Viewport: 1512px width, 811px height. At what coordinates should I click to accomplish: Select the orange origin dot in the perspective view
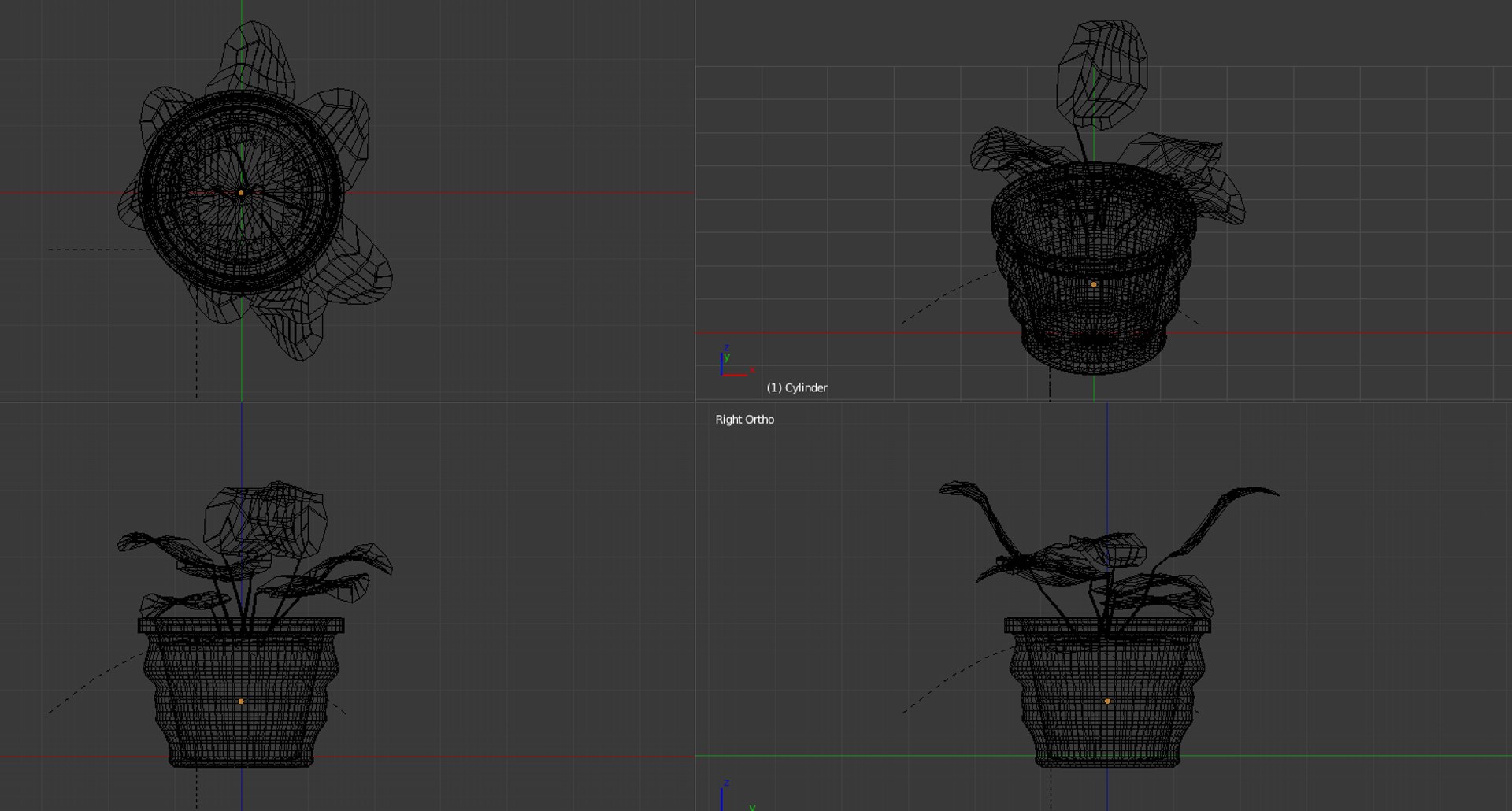(1094, 284)
